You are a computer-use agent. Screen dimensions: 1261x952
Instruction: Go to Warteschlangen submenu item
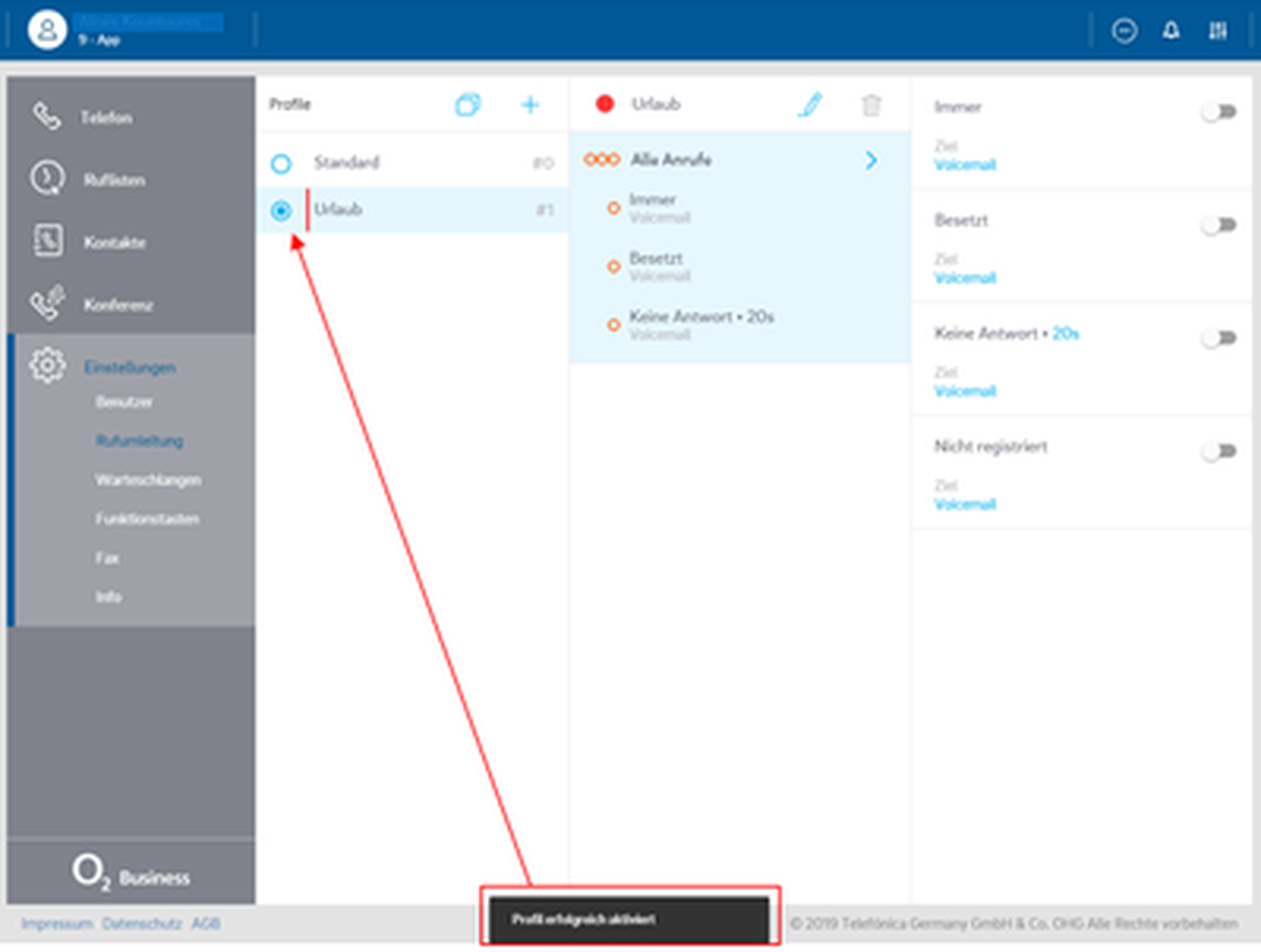[148, 480]
